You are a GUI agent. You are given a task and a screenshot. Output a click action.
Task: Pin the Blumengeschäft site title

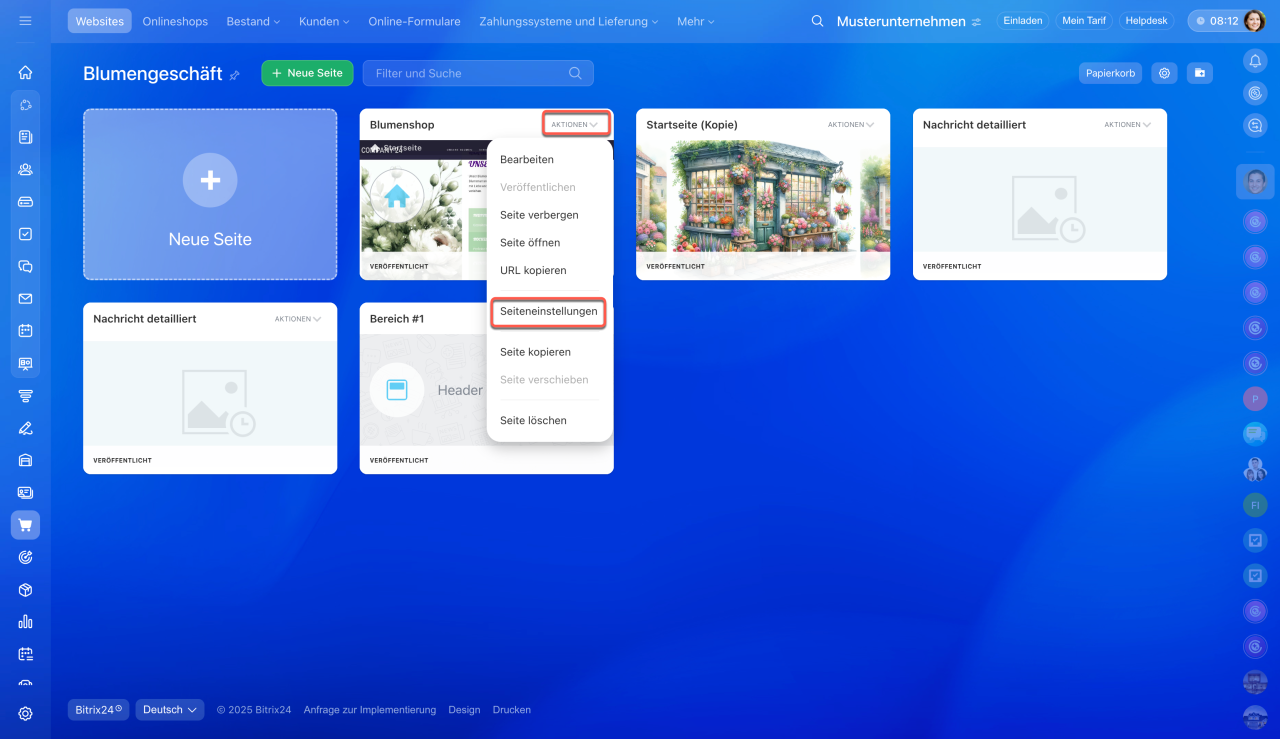[x=235, y=75]
